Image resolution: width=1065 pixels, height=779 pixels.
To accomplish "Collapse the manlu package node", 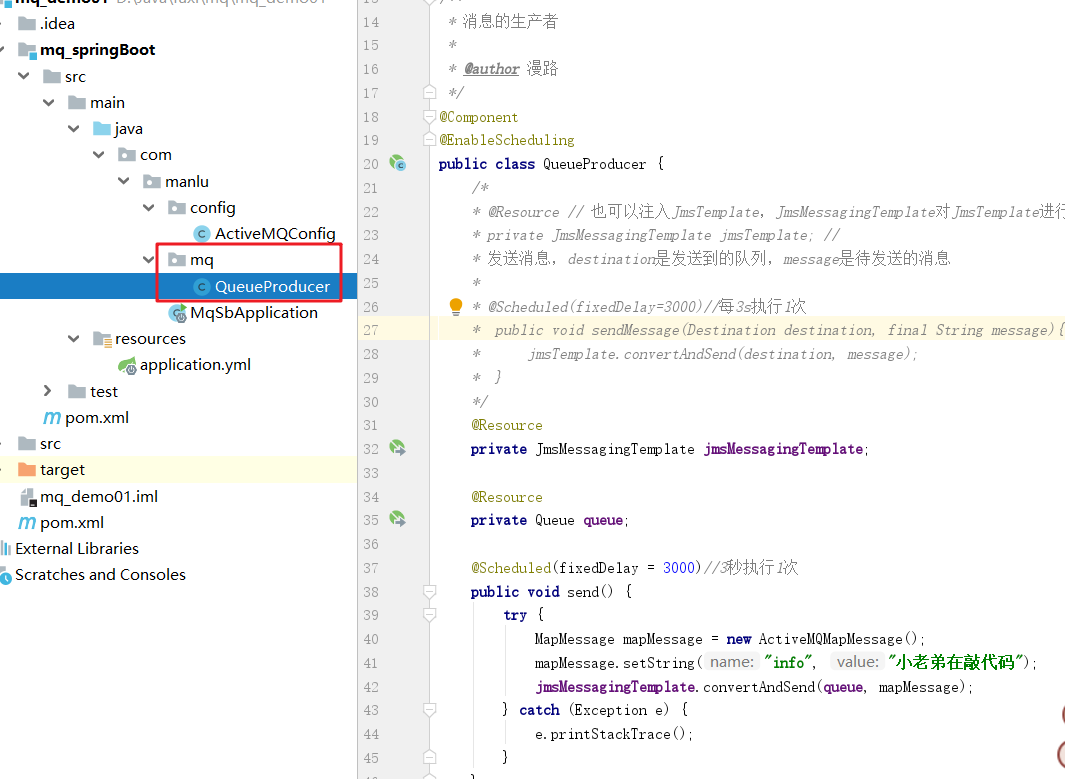I will (124, 181).
